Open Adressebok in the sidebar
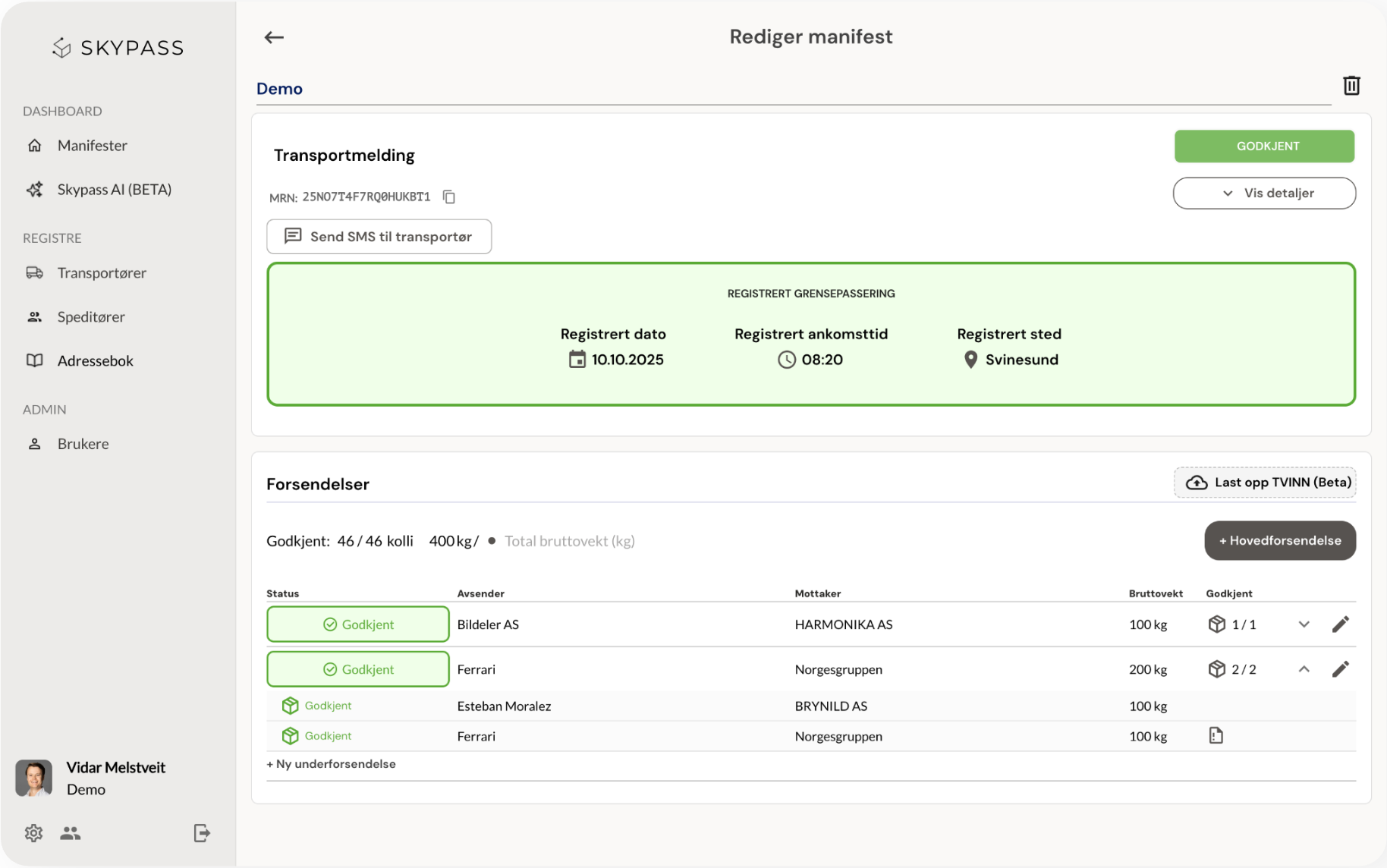 pyautogui.click(x=96, y=361)
